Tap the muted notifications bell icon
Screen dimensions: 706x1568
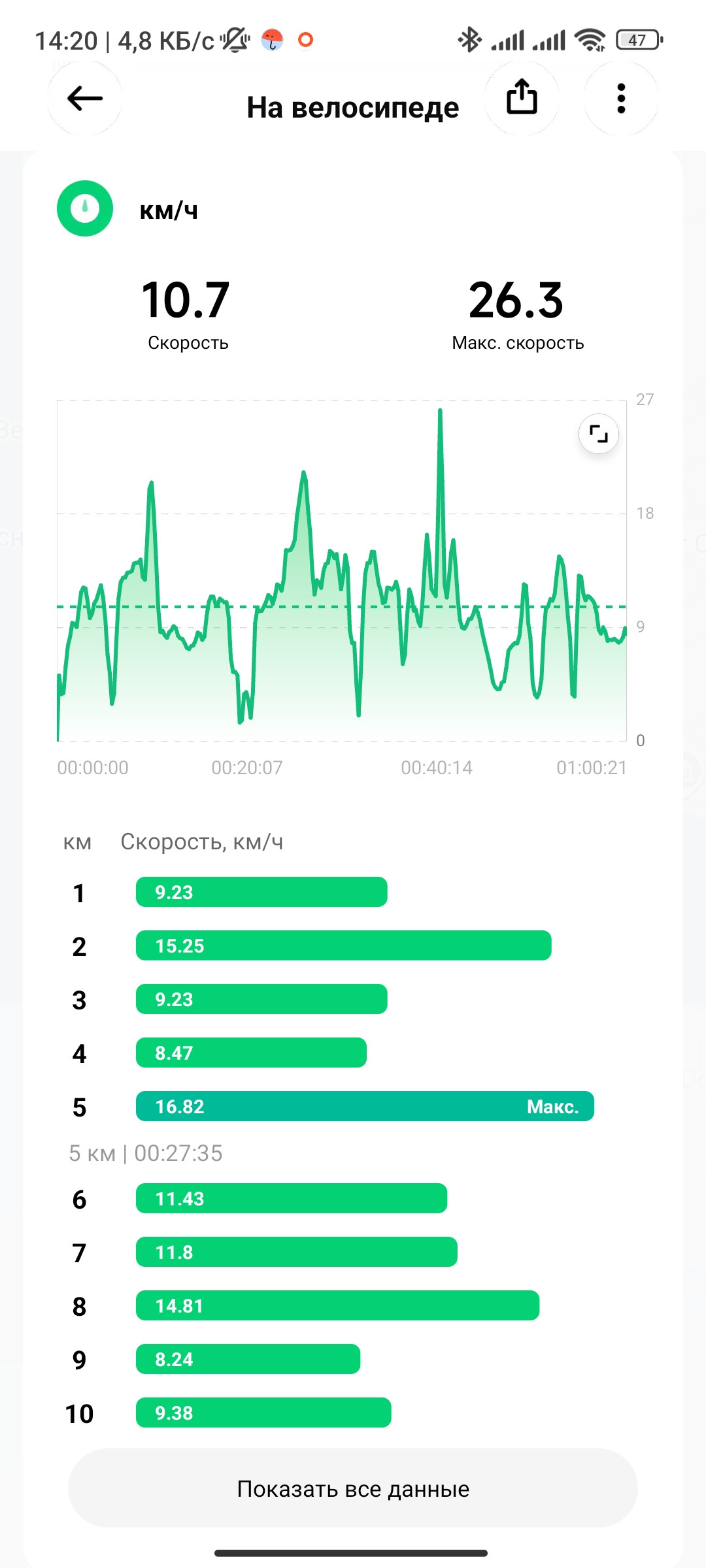235,40
